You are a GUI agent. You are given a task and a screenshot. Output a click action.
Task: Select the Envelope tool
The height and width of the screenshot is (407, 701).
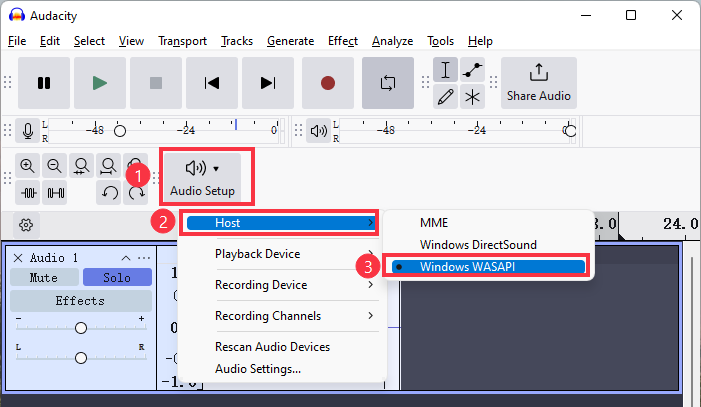(472, 70)
